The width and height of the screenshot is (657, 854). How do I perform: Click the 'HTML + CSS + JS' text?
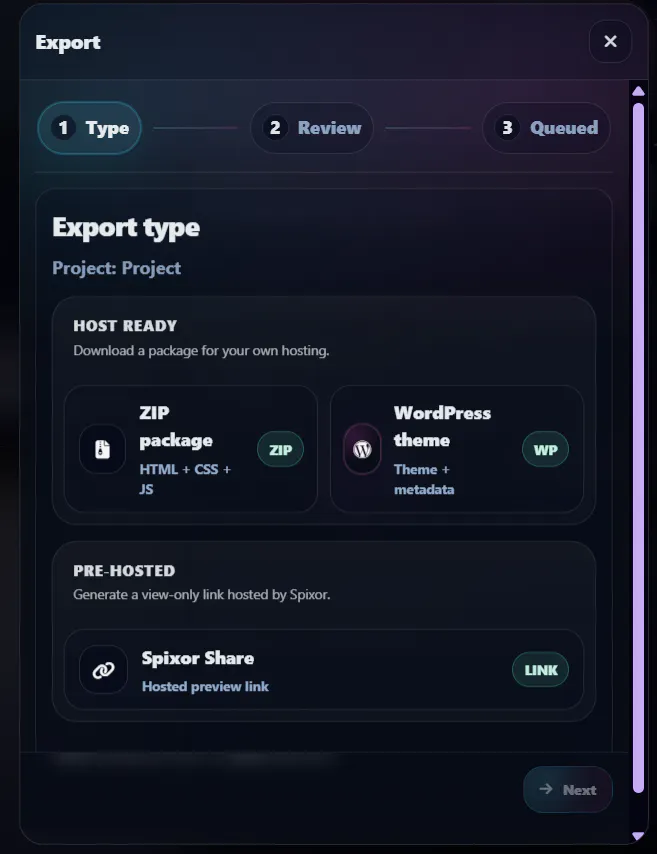pos(185,479)
